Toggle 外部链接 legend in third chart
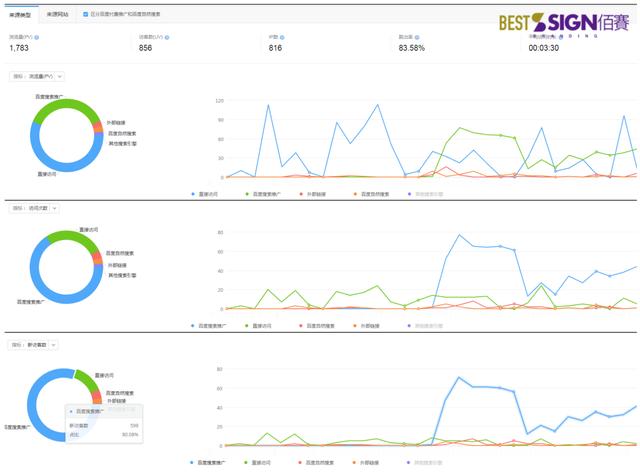 click(x=366, y=462)
